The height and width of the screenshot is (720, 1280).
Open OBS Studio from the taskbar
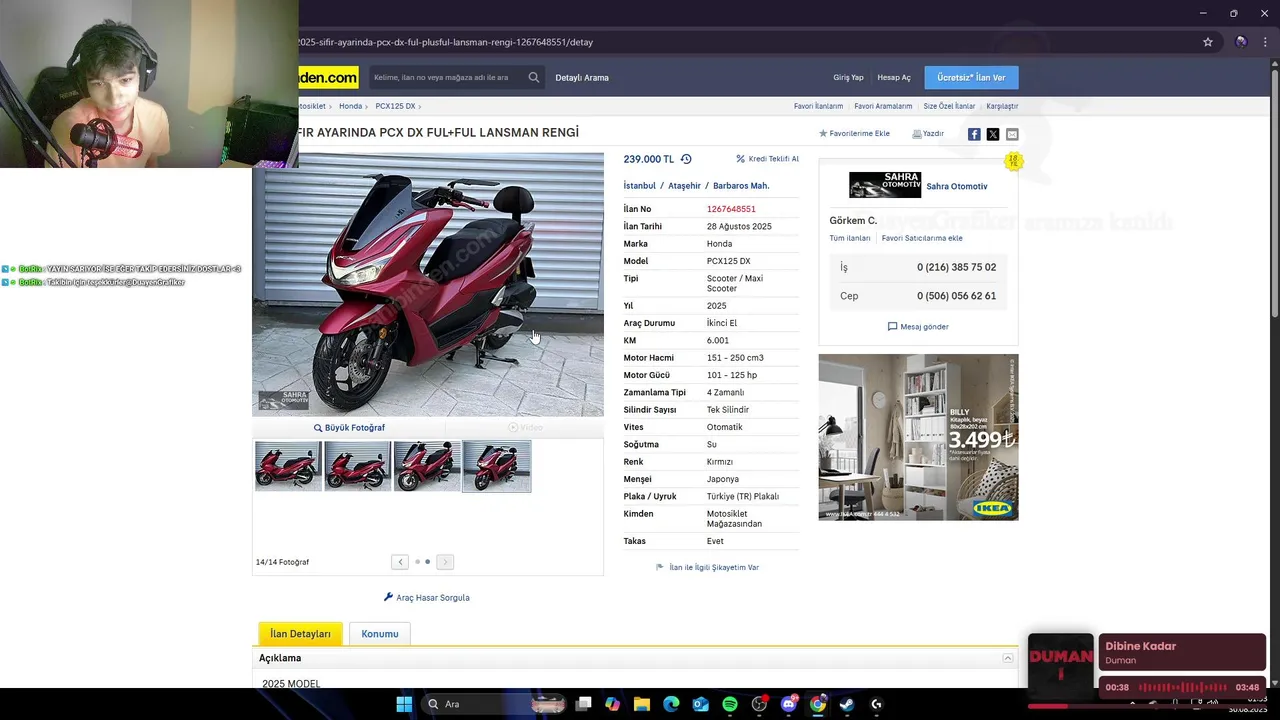(759, 704)
